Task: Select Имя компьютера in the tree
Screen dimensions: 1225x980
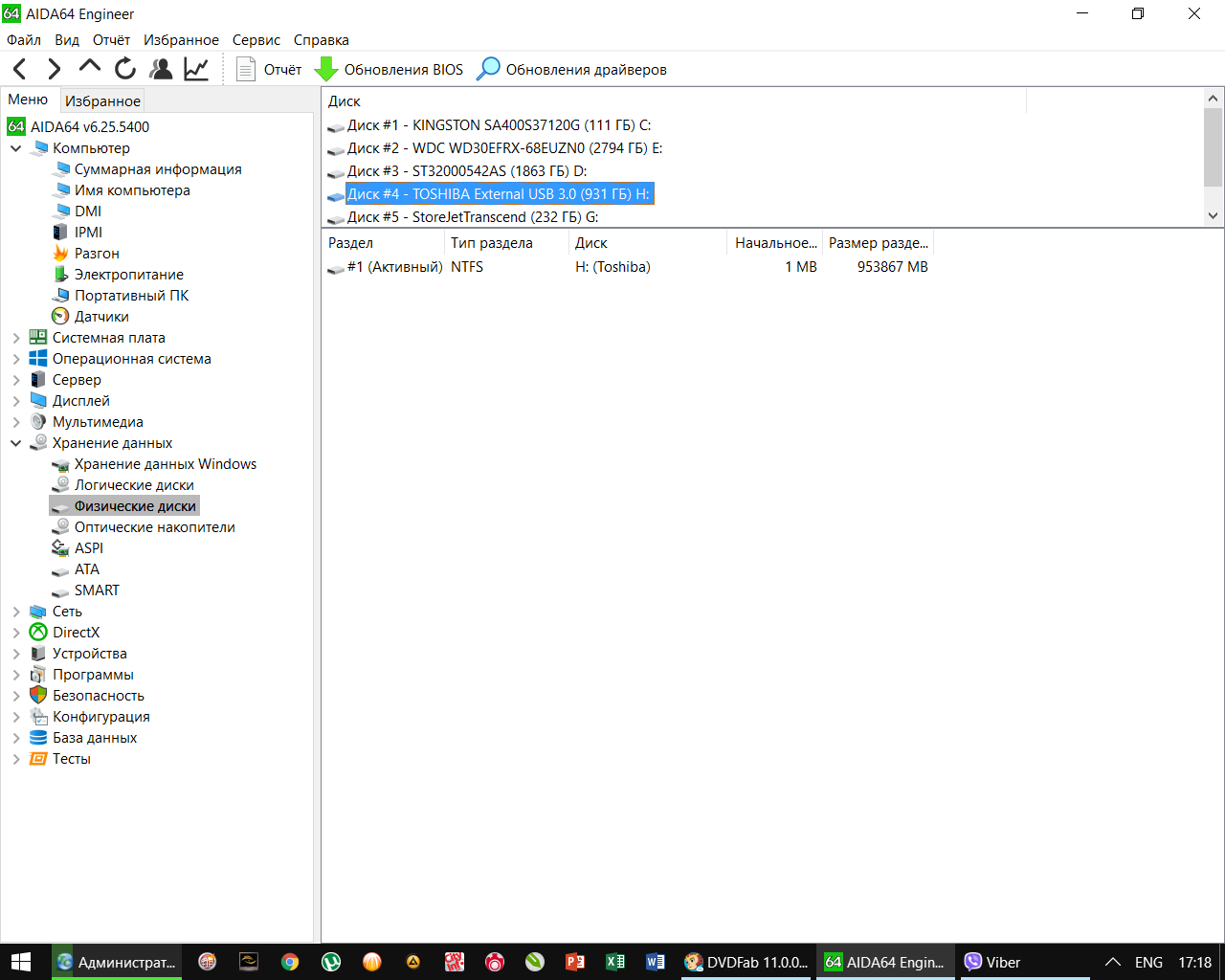Action: point(132,190)
